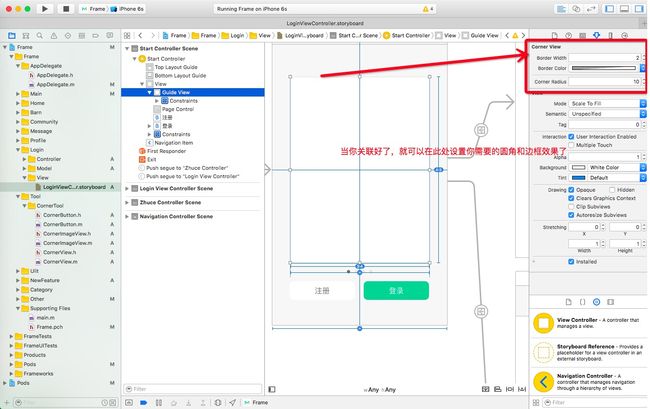650x409 pixels.
Task: Expand the Community folder
Action: [18, 122]
